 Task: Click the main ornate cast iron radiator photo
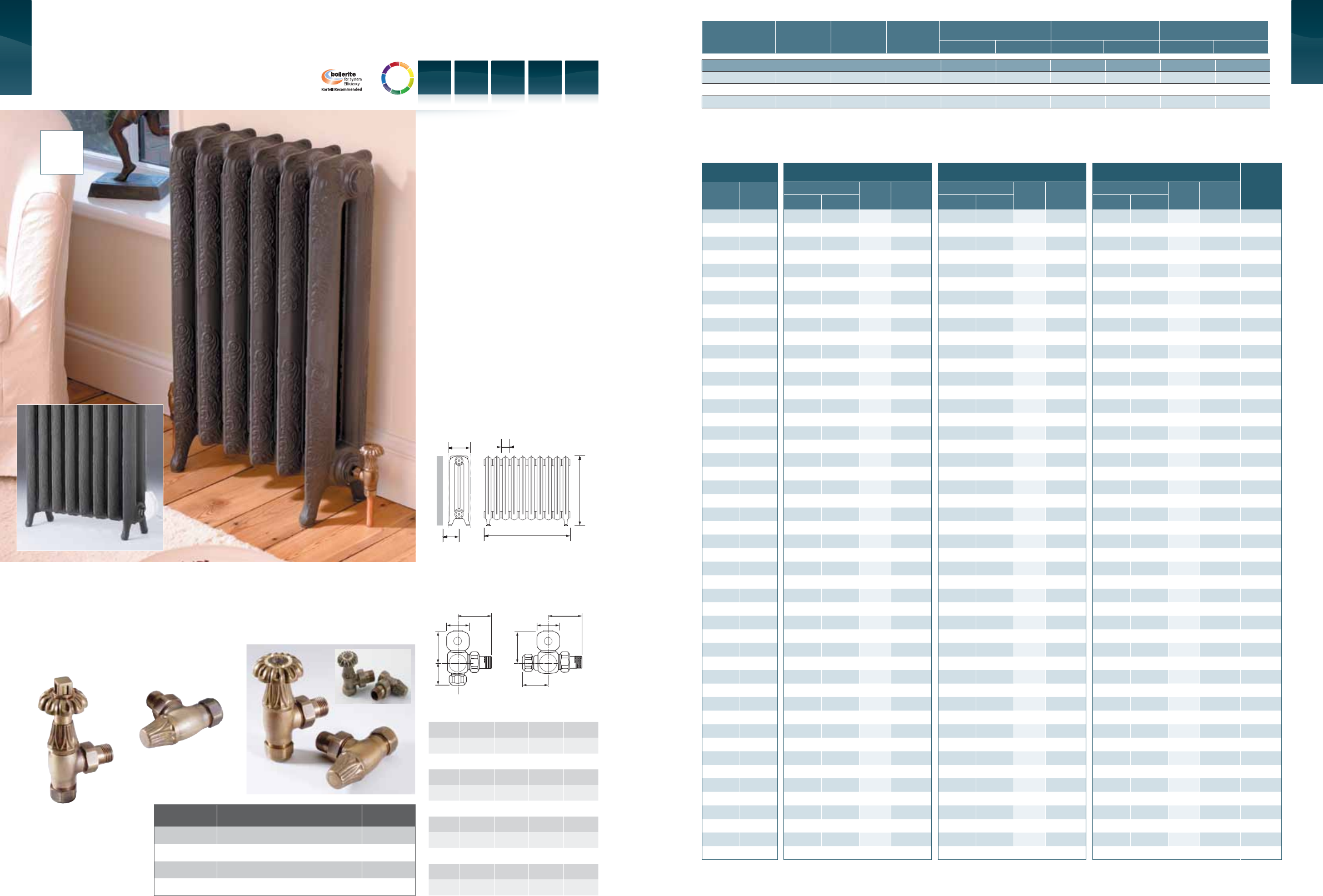[x=273, y=284]
